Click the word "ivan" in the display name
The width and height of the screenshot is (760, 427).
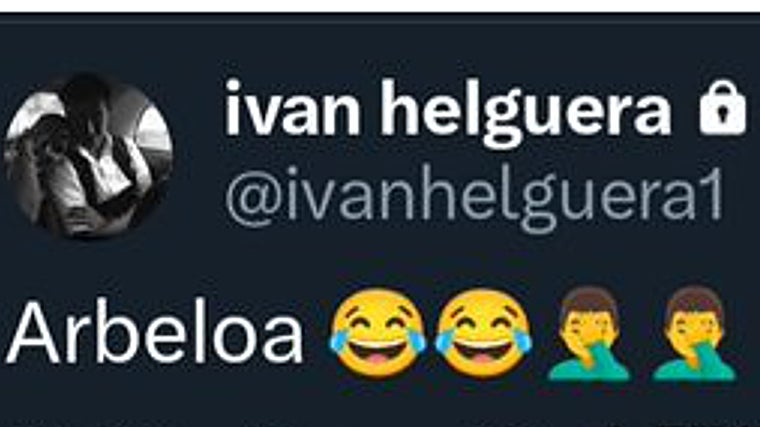click(292, 108)
